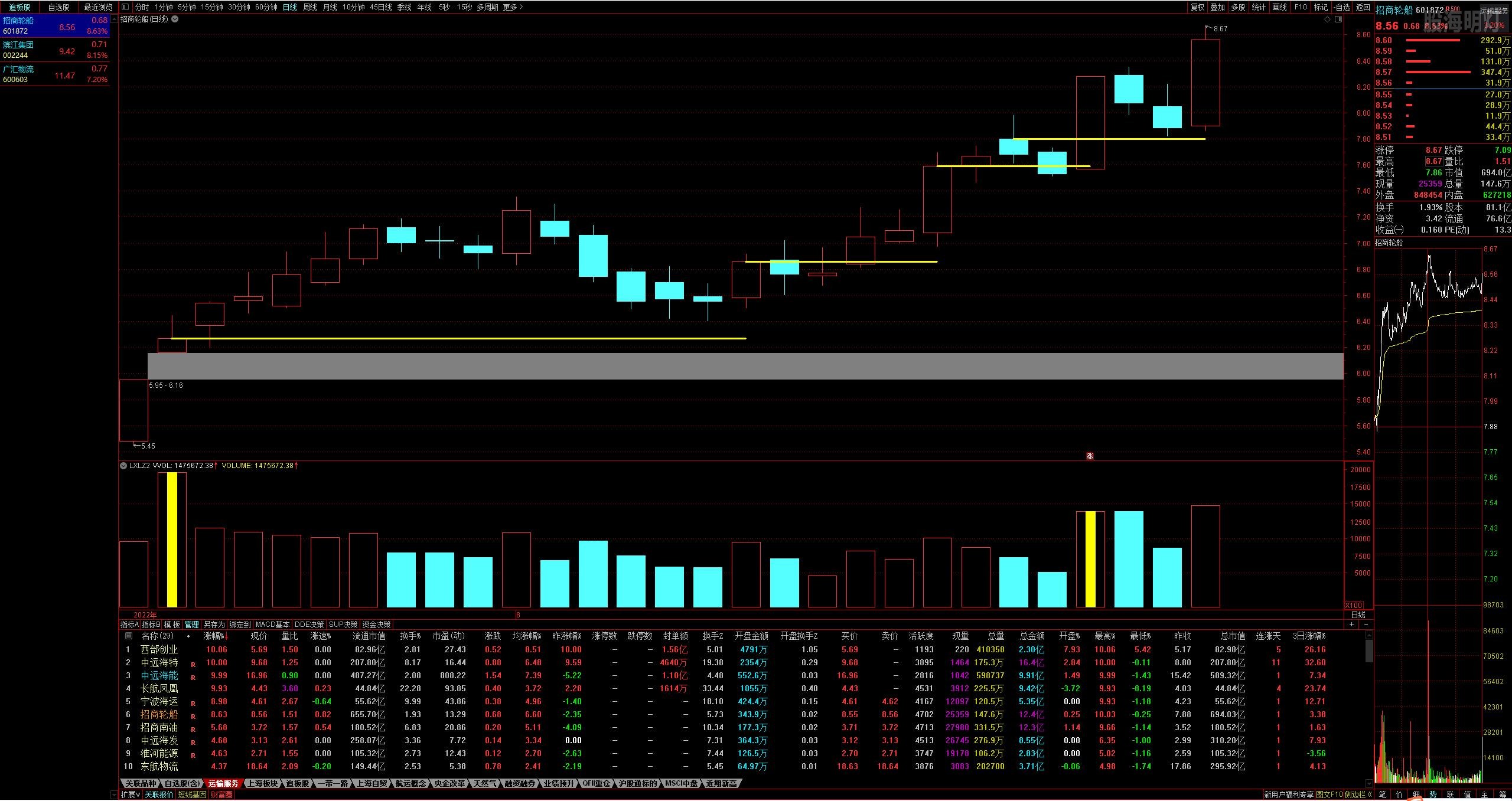This screenshot has width=1512, height=801.
Task: Zoom out the chart with the minus button
Action: (1366, 625)
